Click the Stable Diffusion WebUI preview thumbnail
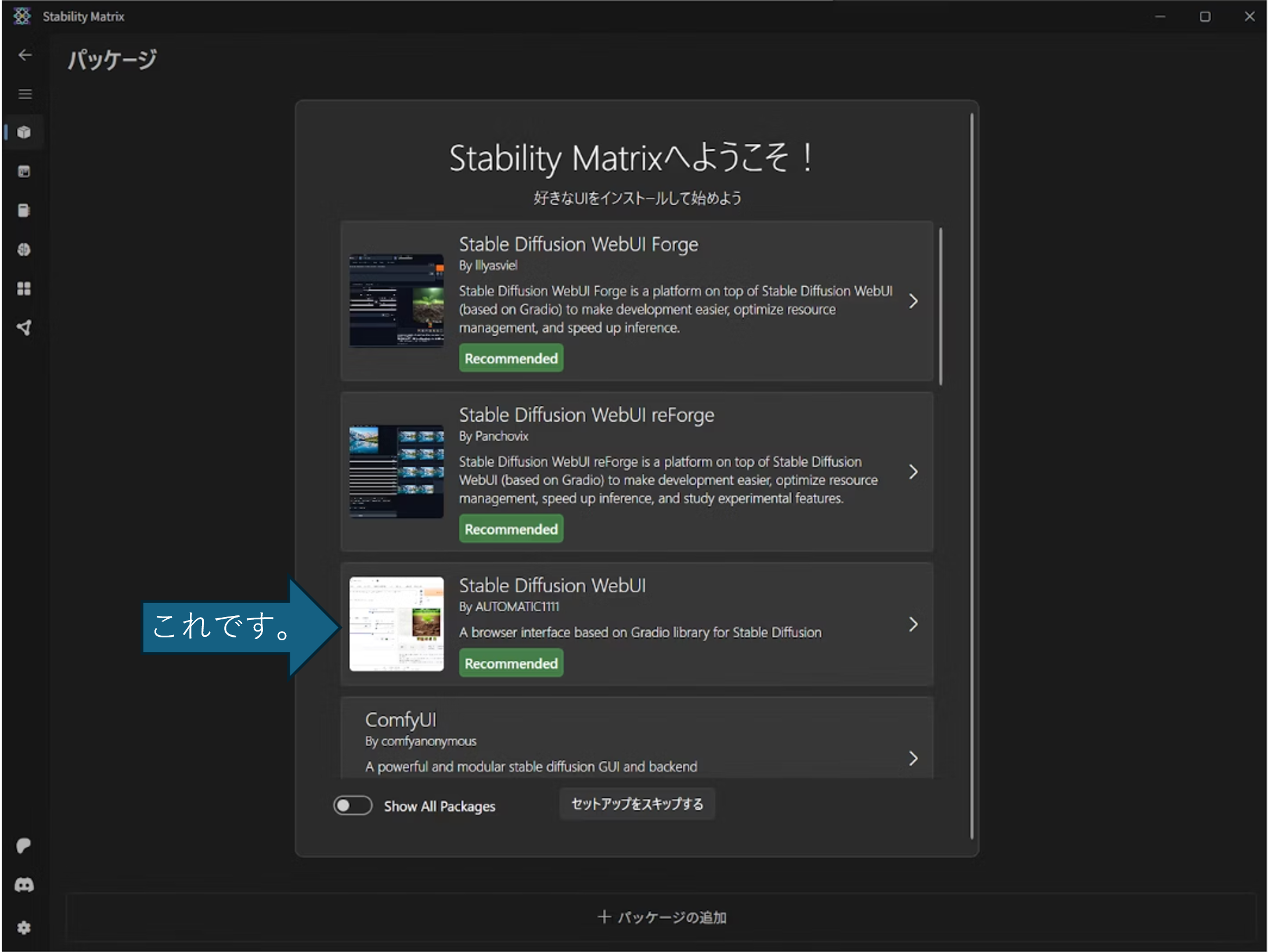The height and width of the screenshot is (952, 1268). (397, 625)
